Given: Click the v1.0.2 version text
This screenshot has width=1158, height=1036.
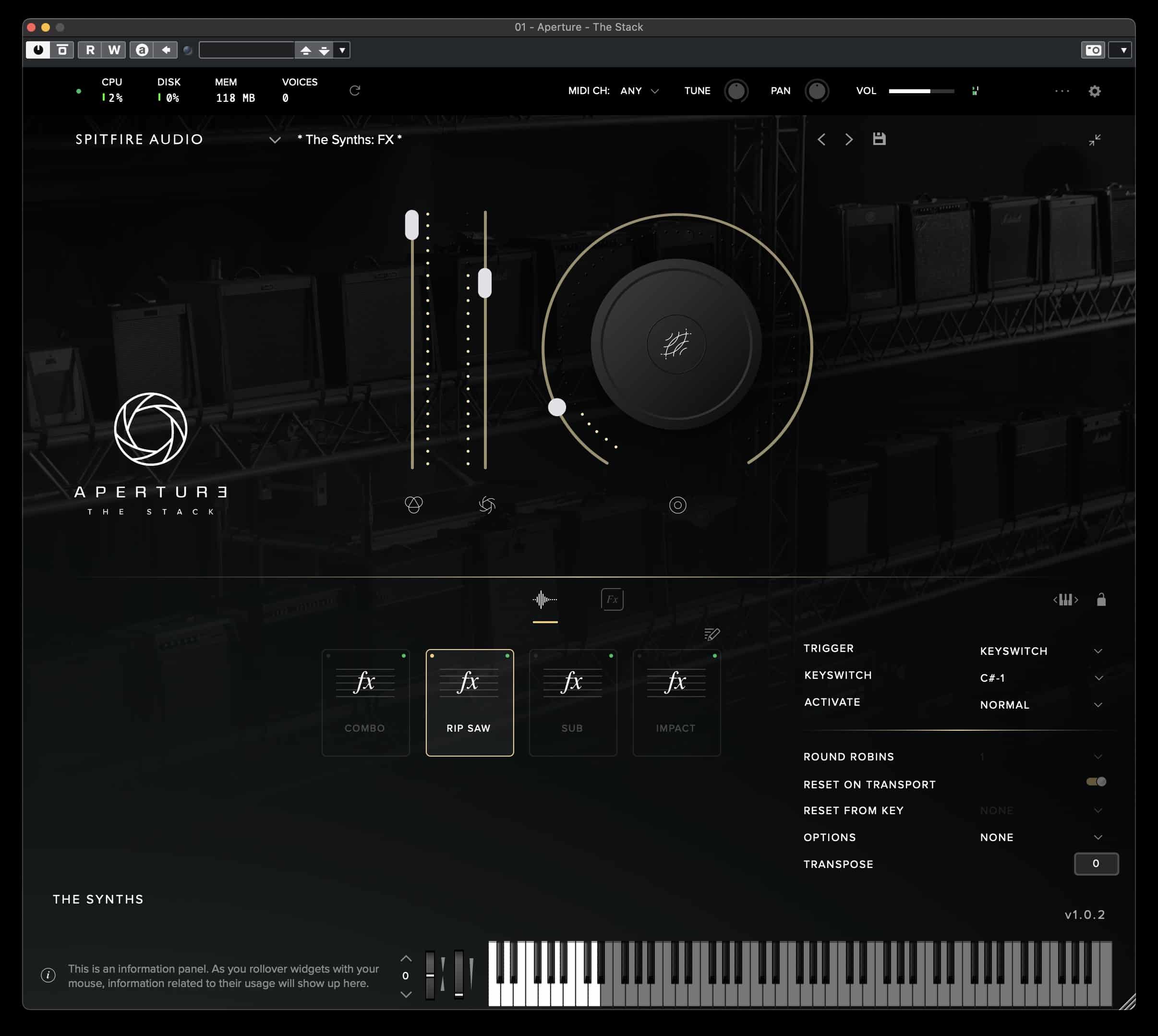Looking at the screenshot, I should click(x=1085, y=915).
